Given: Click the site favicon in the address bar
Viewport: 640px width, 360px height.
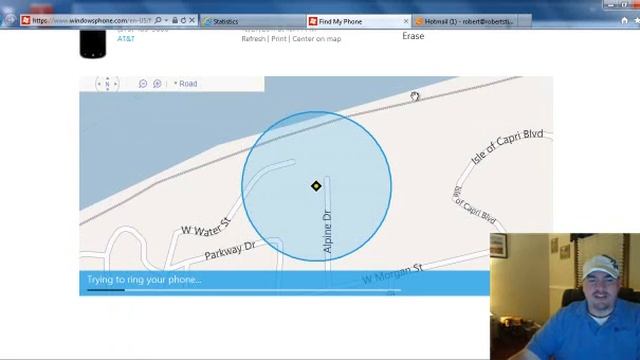Looking at the screenshot, I should point(26,20).
